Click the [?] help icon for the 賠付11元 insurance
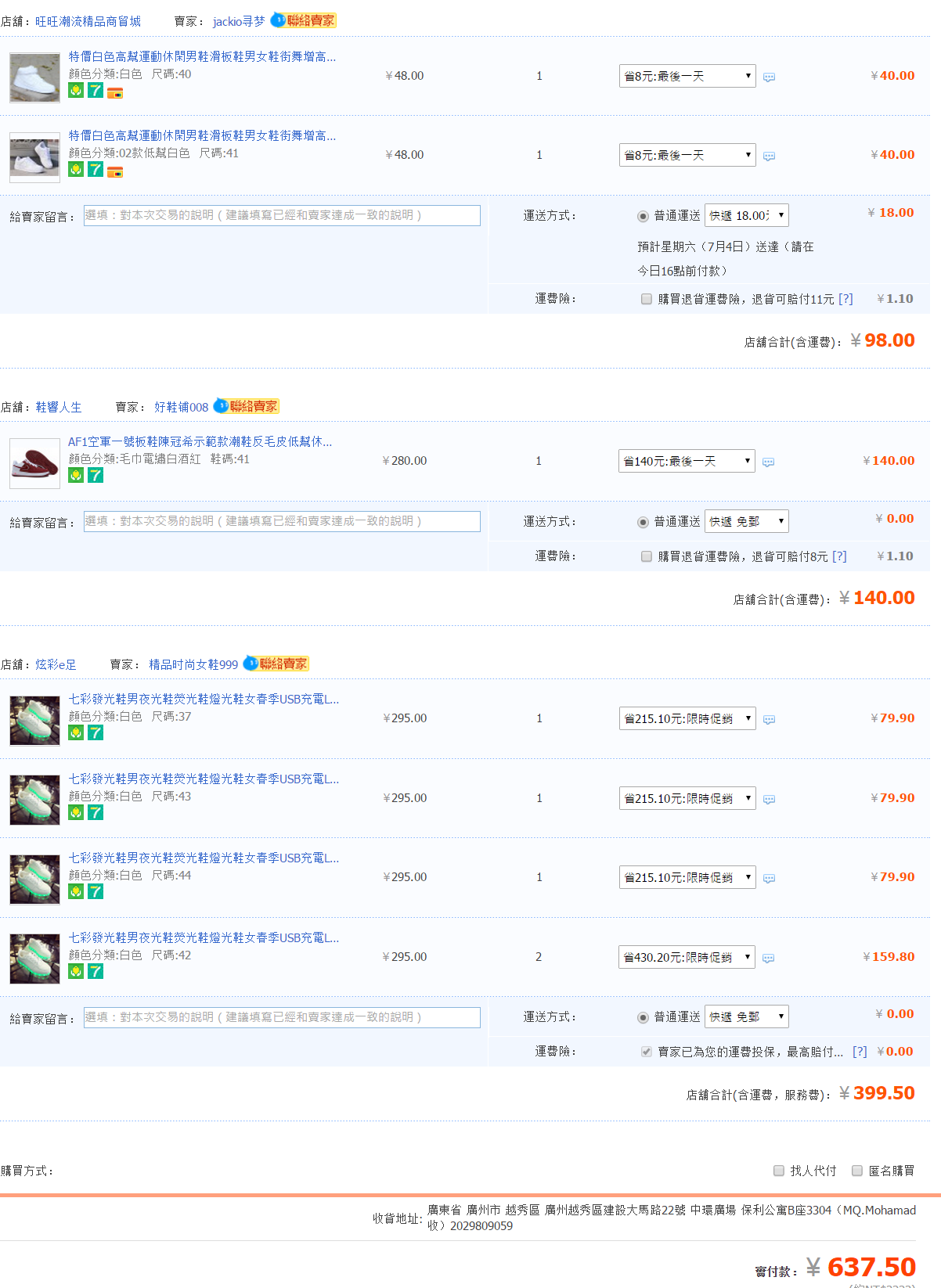941x1288 pixels. [845, 299]
